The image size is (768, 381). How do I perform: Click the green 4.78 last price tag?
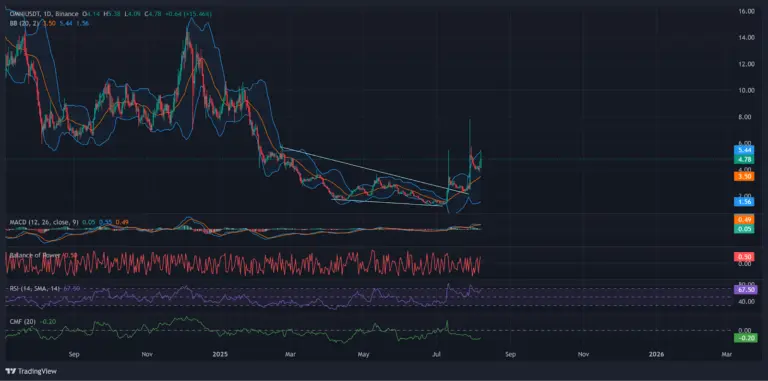click(744, 159)
